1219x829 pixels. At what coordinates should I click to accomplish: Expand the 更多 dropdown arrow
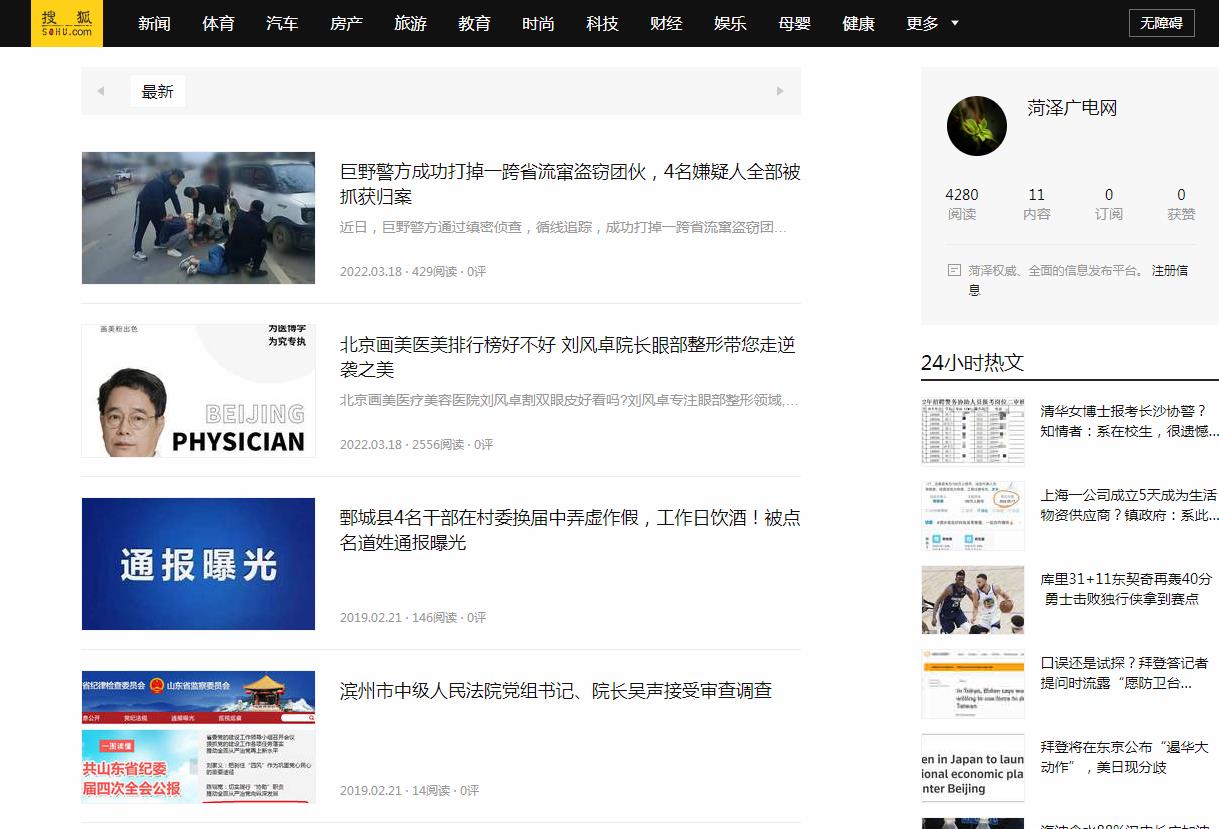[954, 23]
